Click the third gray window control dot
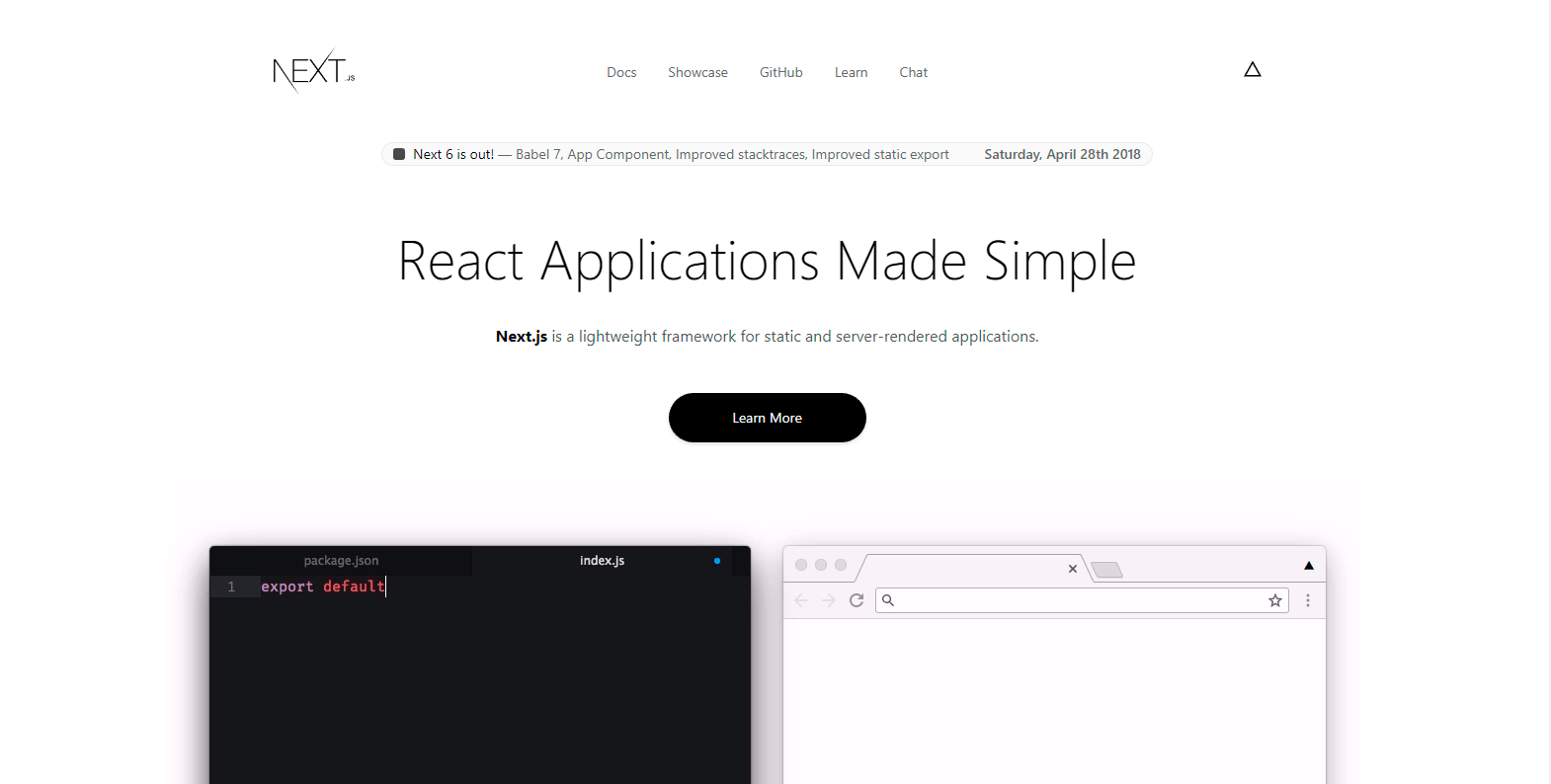 pyautogui.click(x=841, y=565)
